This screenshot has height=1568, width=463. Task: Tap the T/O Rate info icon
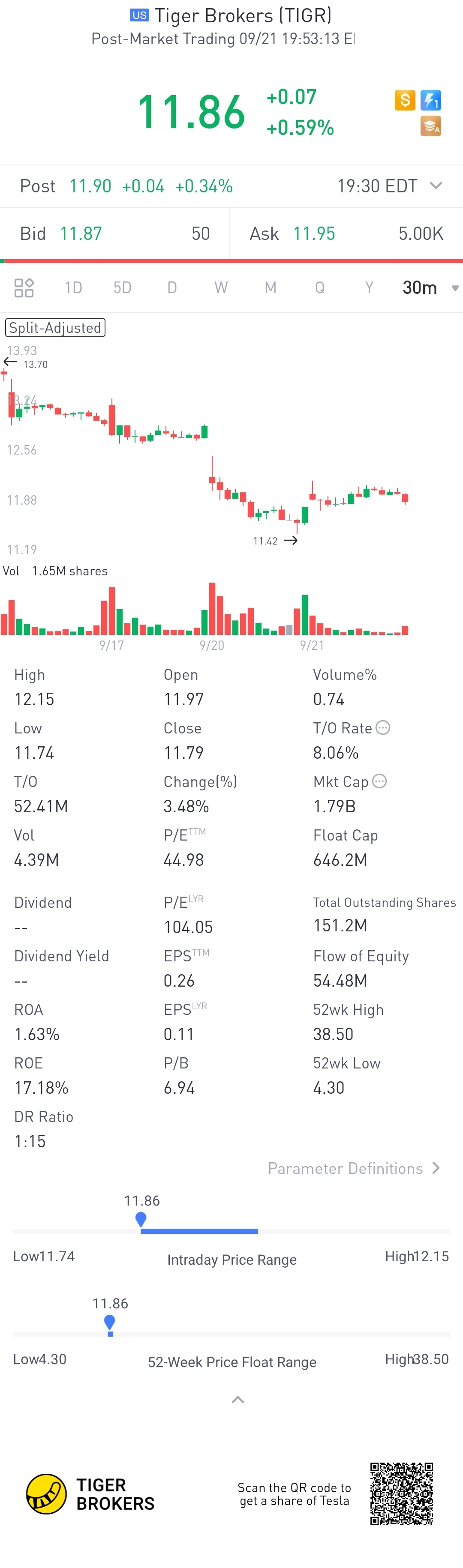point(382,727)
